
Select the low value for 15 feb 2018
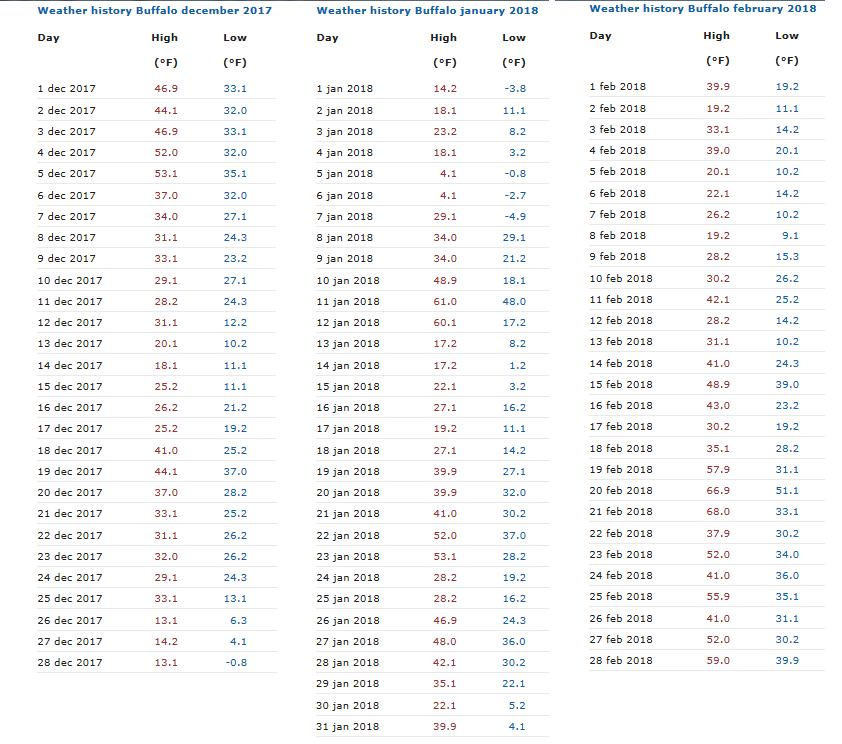[x=787, y=385]
